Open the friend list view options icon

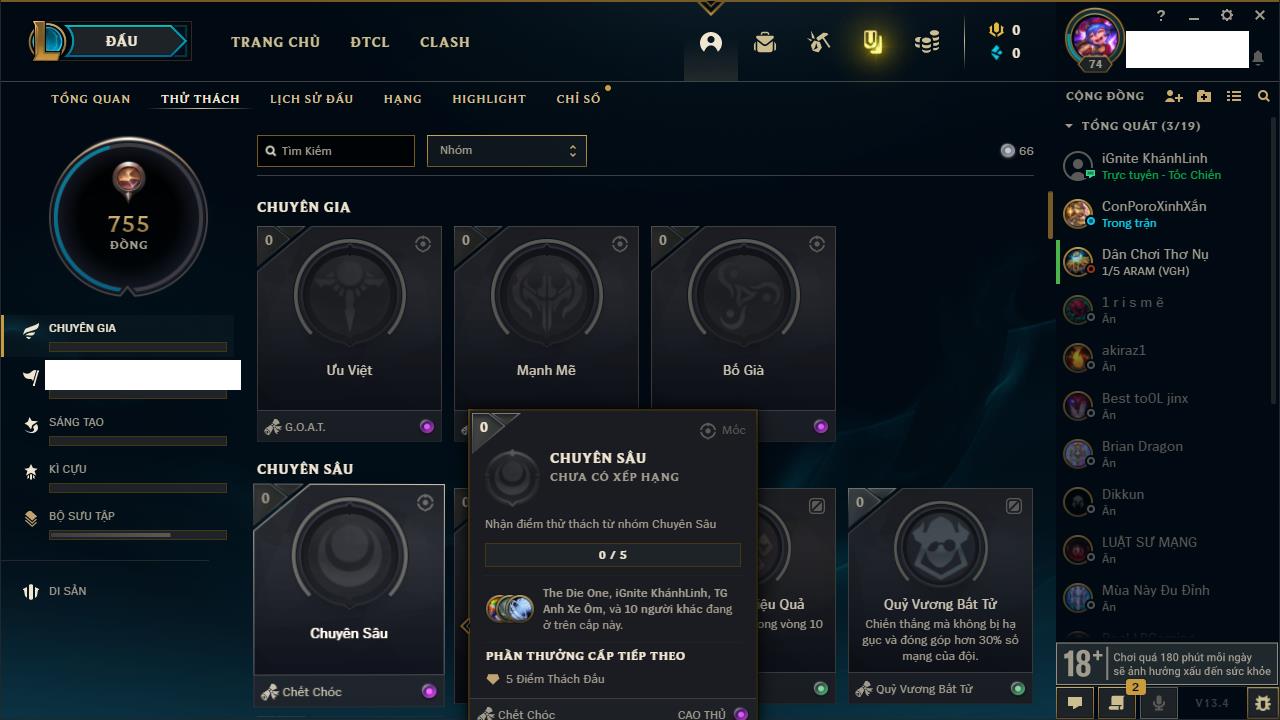click(x=1234, y=96)
